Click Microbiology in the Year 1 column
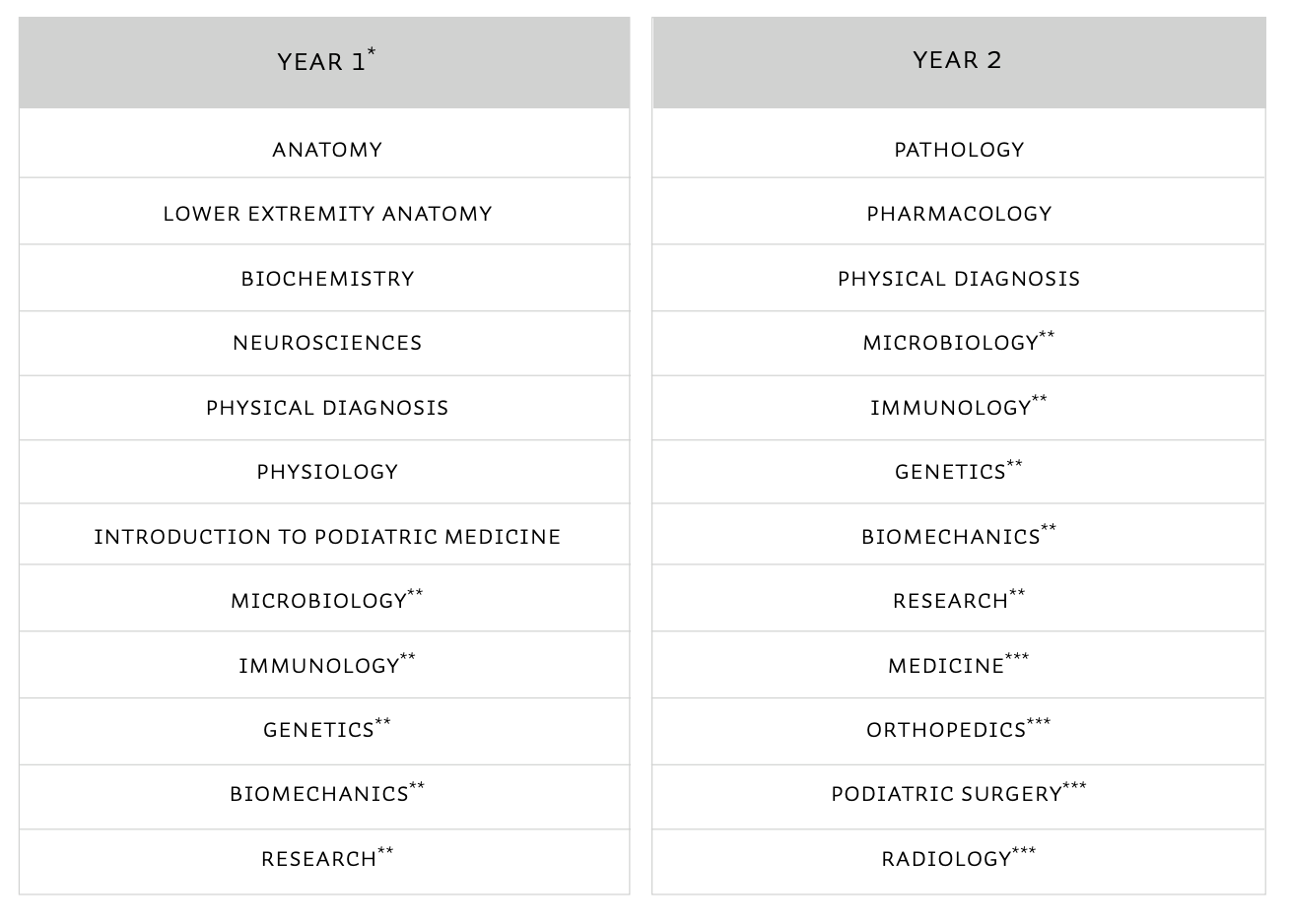Image resolution: width=1291 pixels, height=924 pixels. [319, 601]
